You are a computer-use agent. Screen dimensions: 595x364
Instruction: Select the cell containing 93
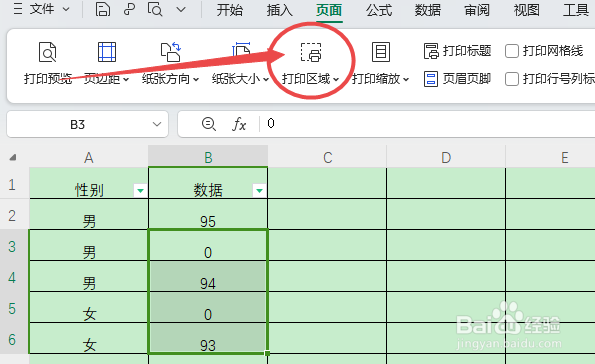208,339
